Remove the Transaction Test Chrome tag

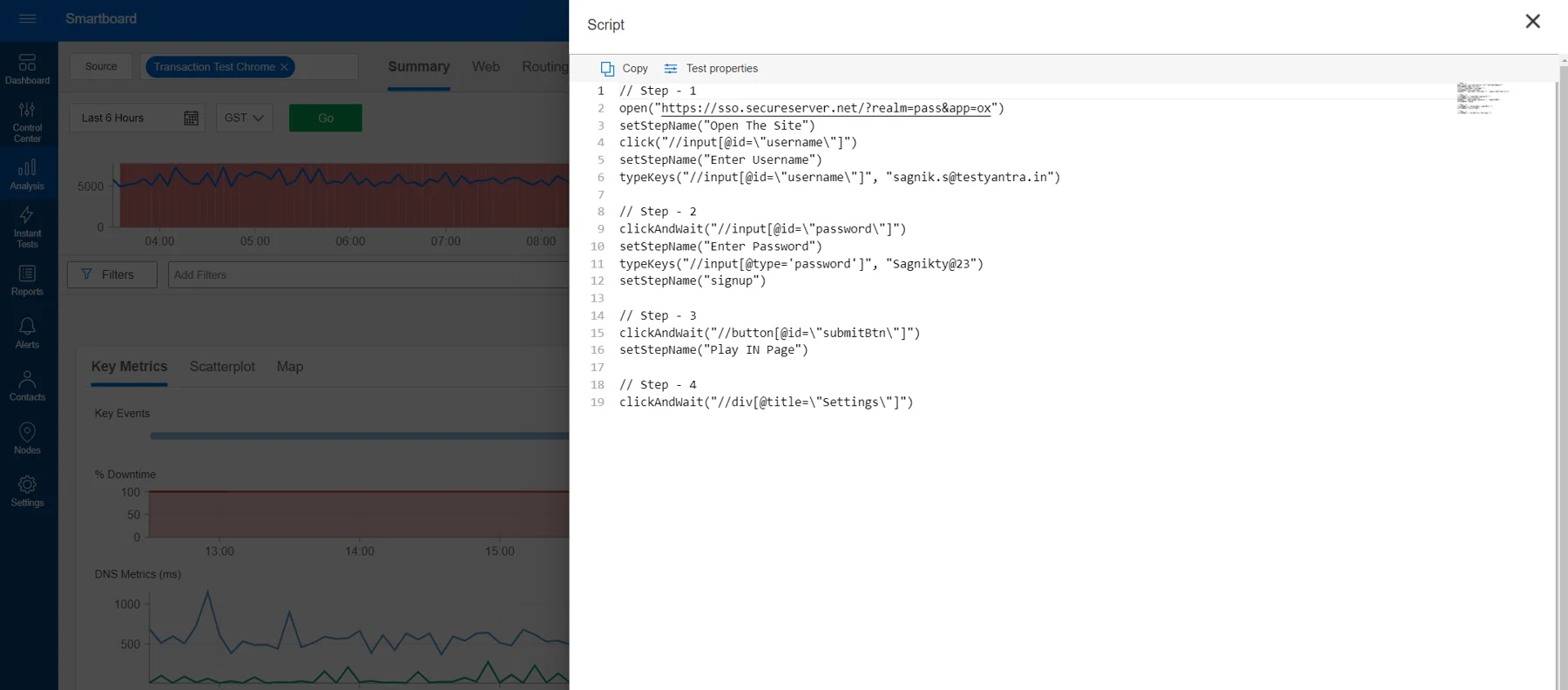[x=284, y=67]
